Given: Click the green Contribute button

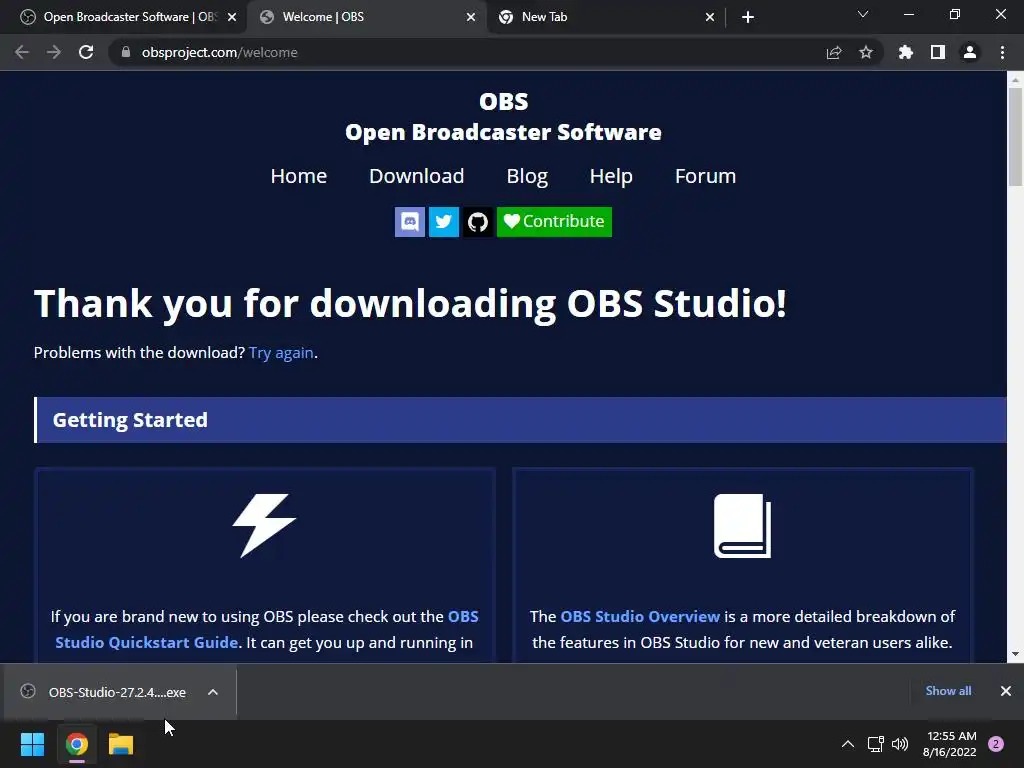Looking at the screenshot, I should 554,222.
